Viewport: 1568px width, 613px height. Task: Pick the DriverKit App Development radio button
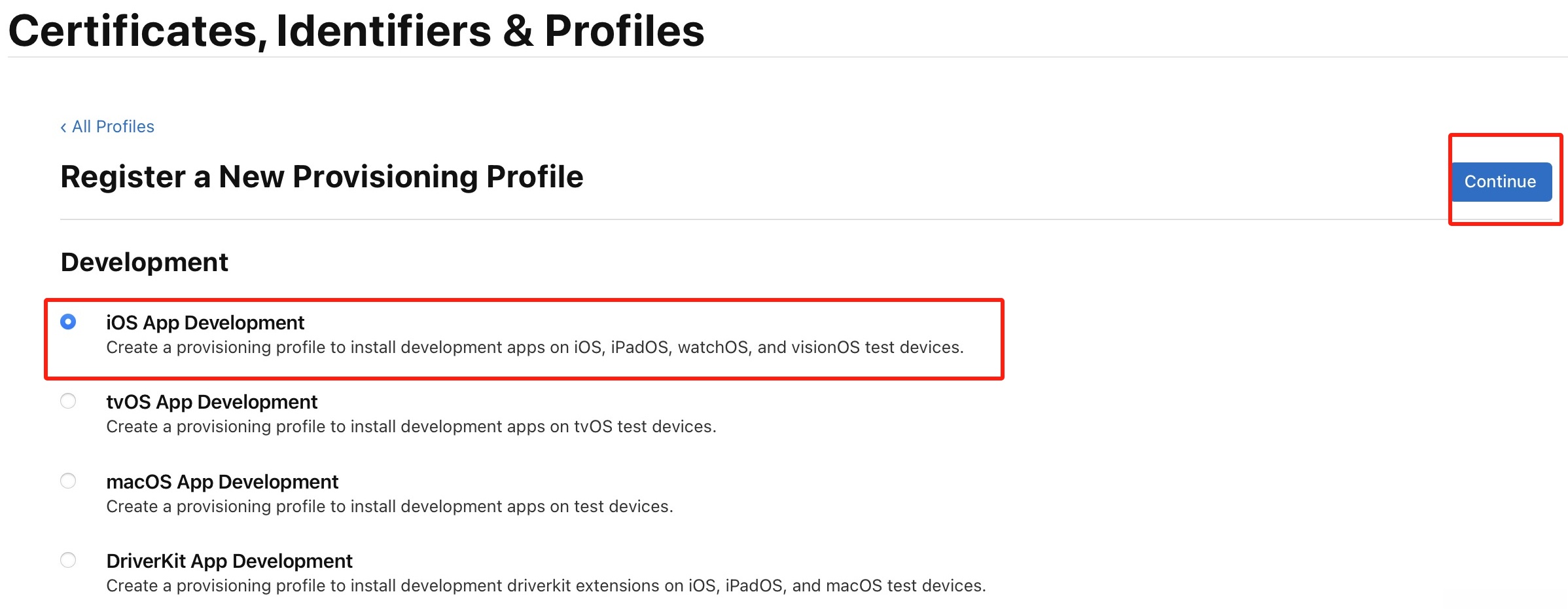pyautogui.click(x=68, y=560)
